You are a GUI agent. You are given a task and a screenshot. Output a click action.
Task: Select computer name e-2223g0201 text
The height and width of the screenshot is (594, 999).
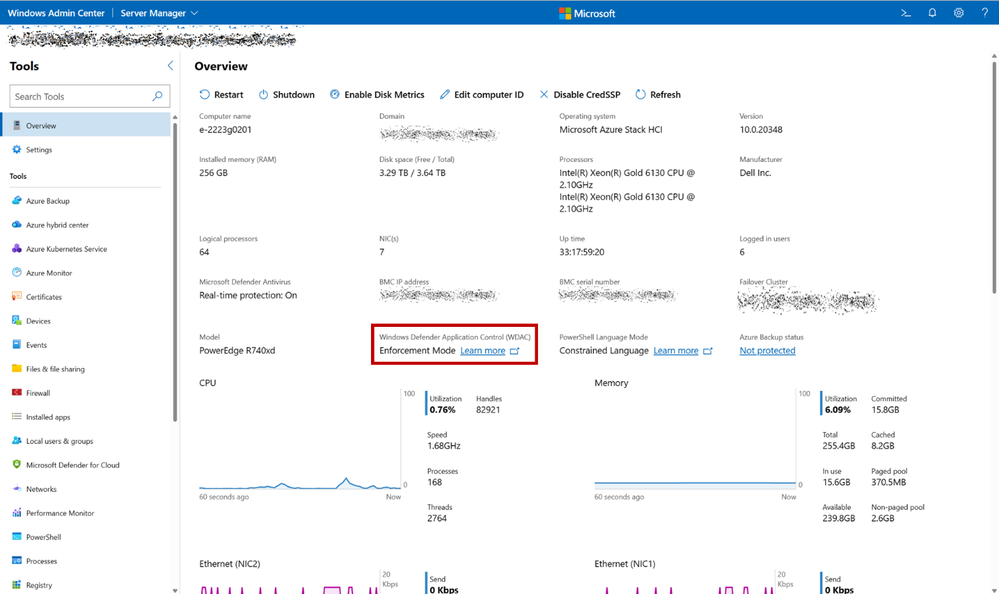coord(225,129)
